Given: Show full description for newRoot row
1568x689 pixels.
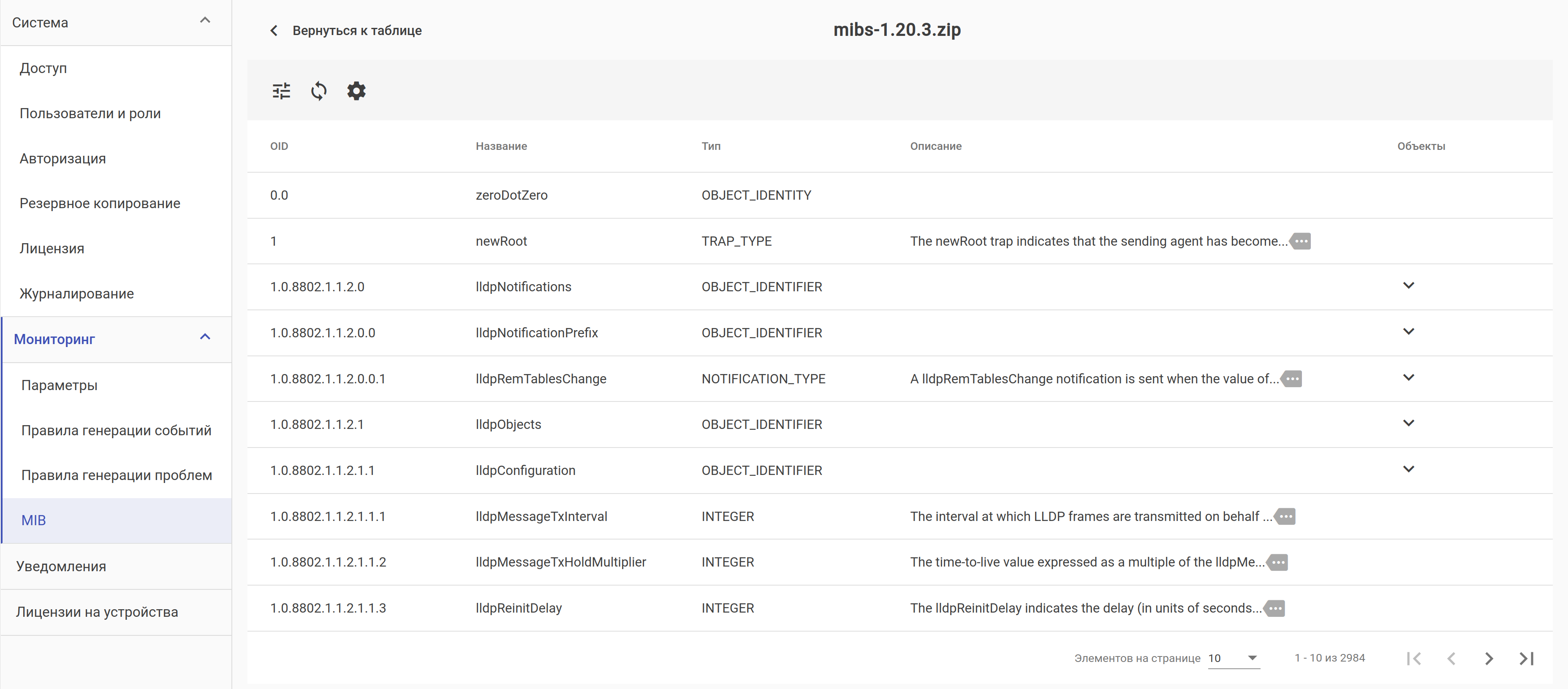Looking at the screenshot, I should (x=1301, y=241).
